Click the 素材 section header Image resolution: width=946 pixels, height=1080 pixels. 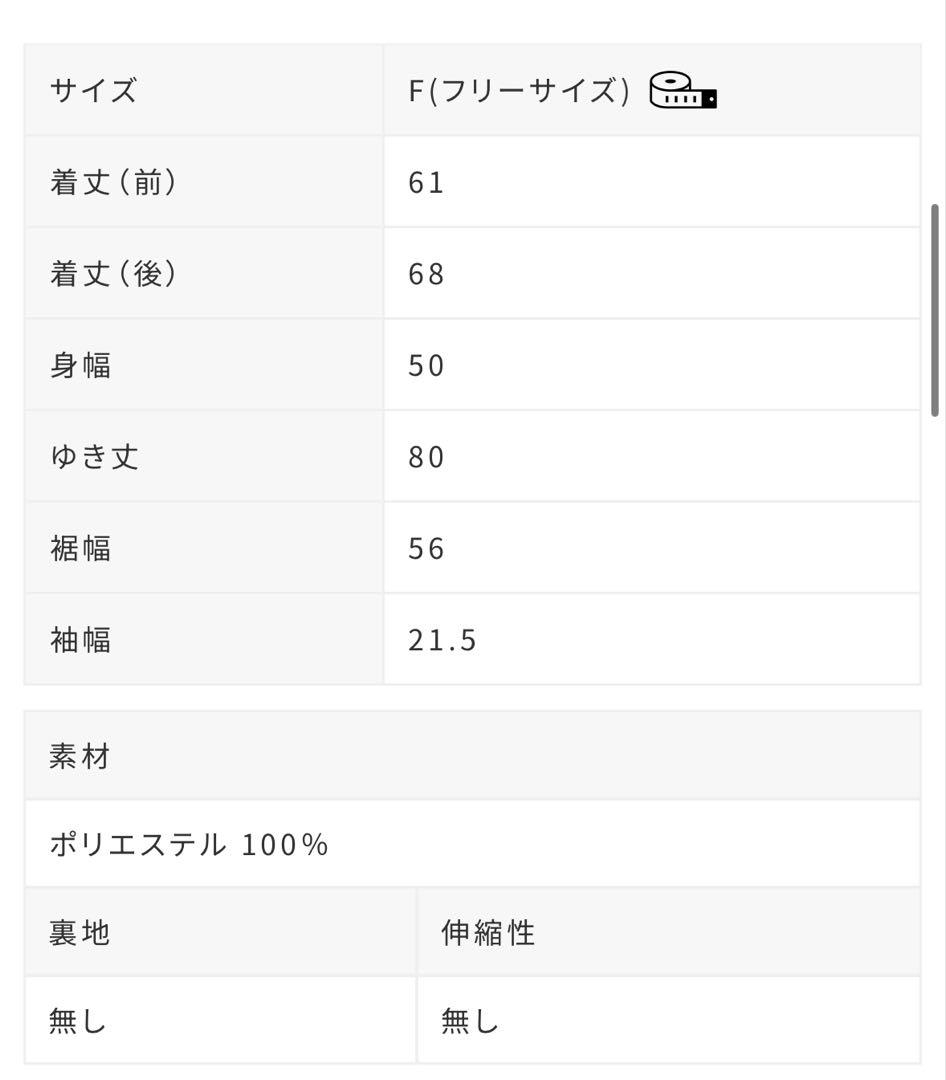(x=473, y=756)
